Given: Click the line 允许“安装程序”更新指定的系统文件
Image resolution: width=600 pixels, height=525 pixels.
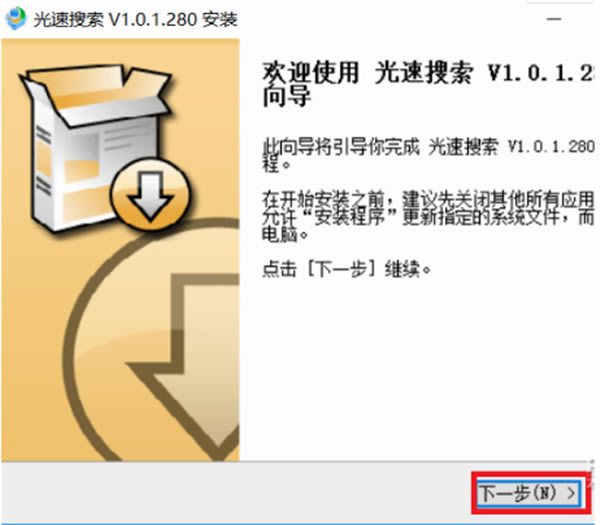Looking at the screenshot, I should tap(428, 217).
